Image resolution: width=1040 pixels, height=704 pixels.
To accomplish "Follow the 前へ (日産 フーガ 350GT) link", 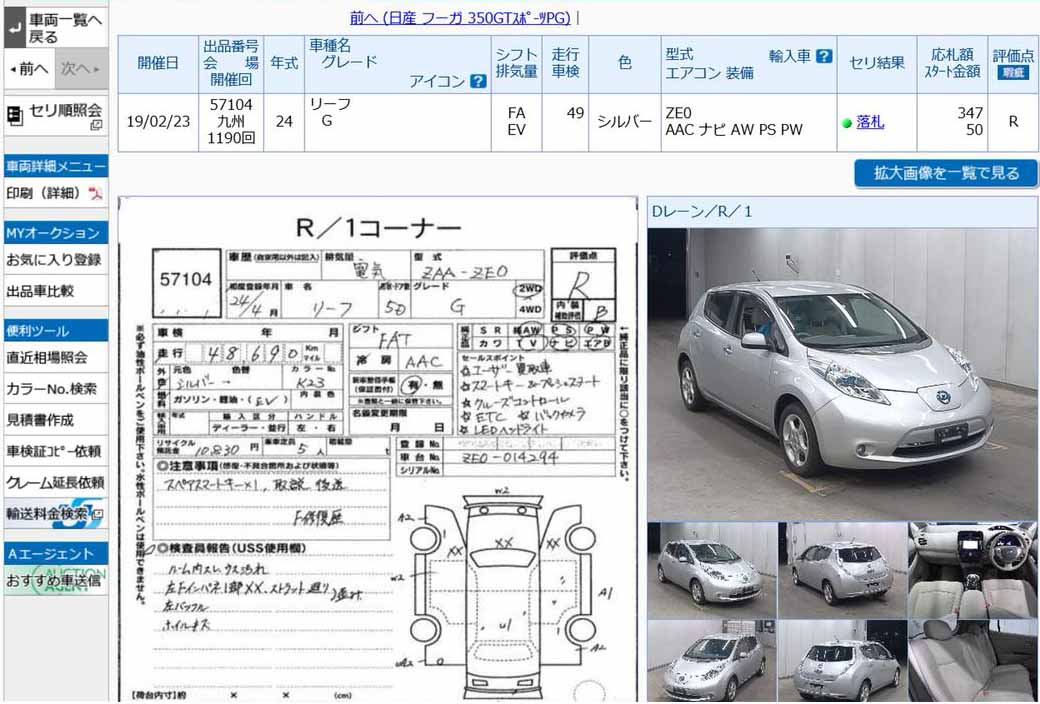I will tap(460, 18).
